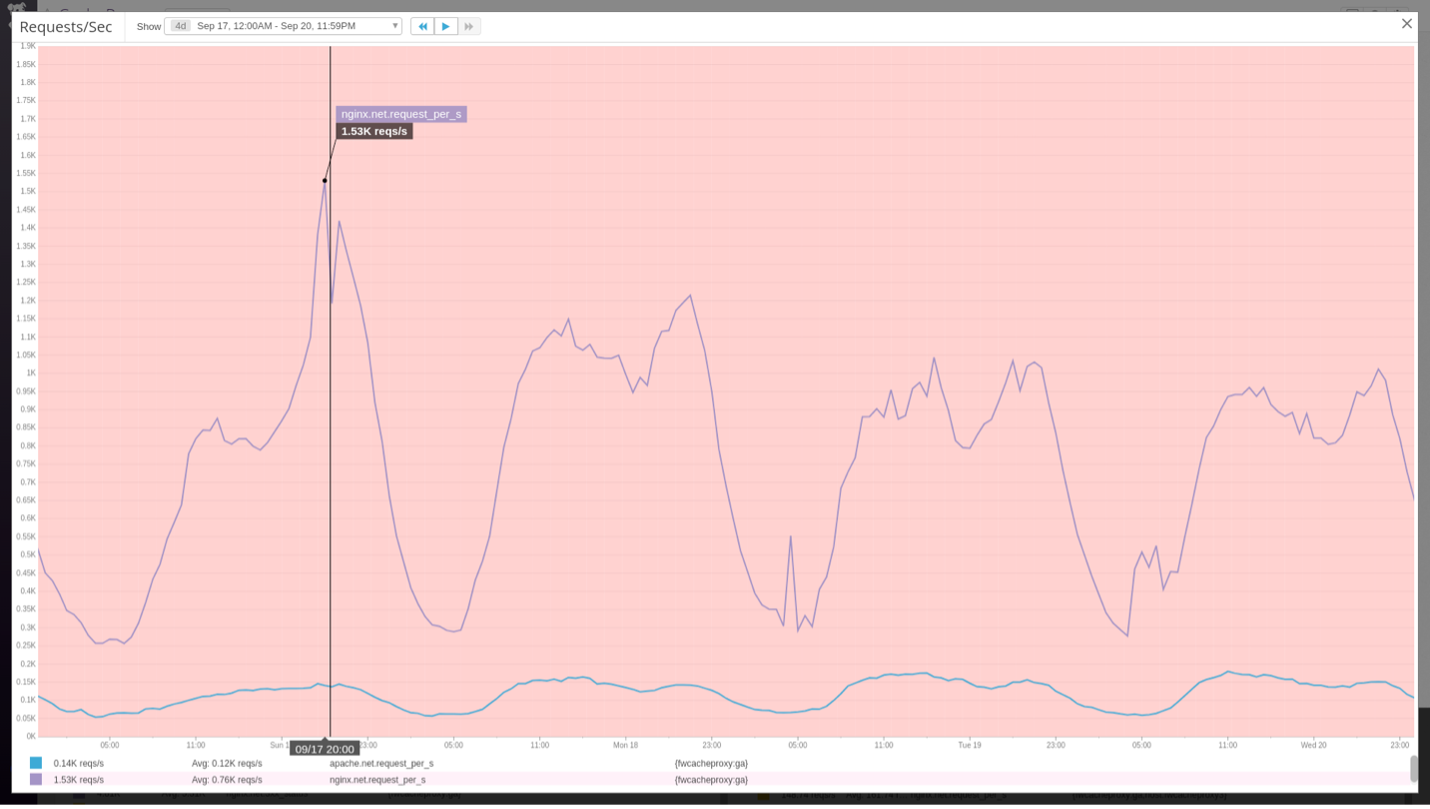Click the nginx peak data point at 1.53K
The height and width of the screenshot is (809, 1430).
click(324, 181)
